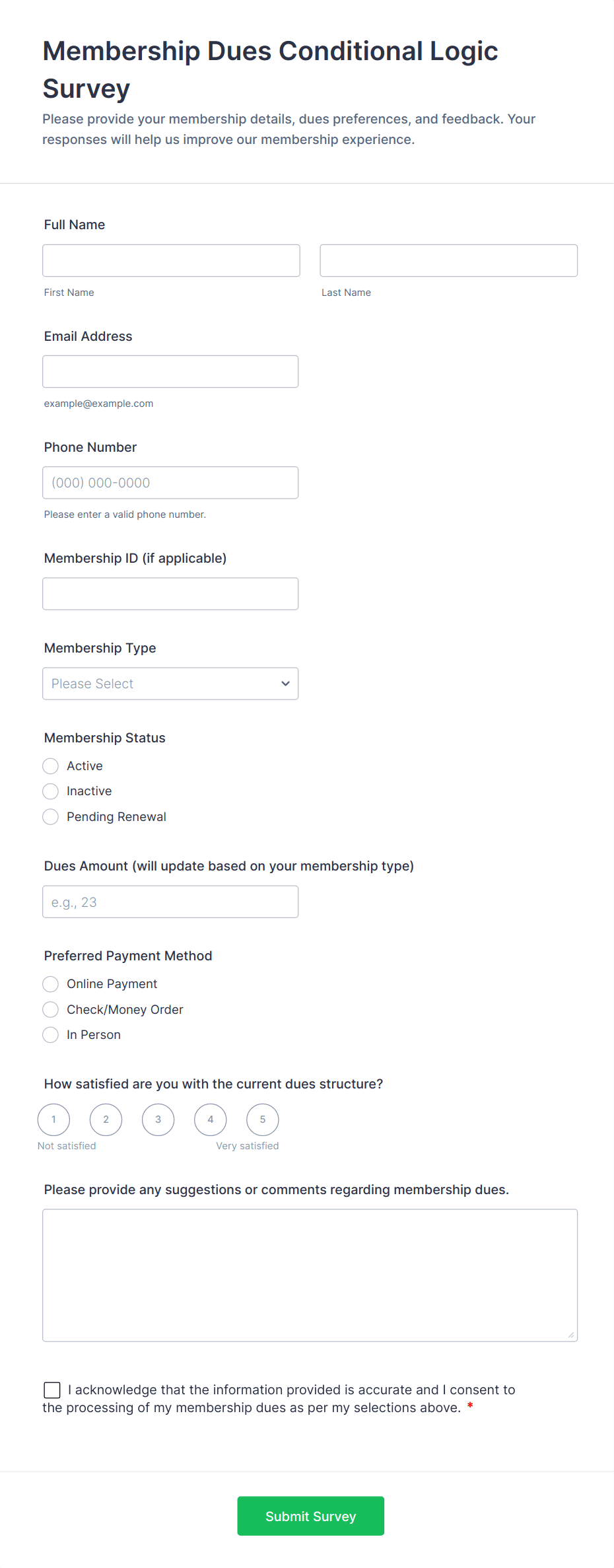614x1568 pixels.
Task: Check the acknowledgment consent checkbox
Action: pyautogui.click(x=52, y=1390)
